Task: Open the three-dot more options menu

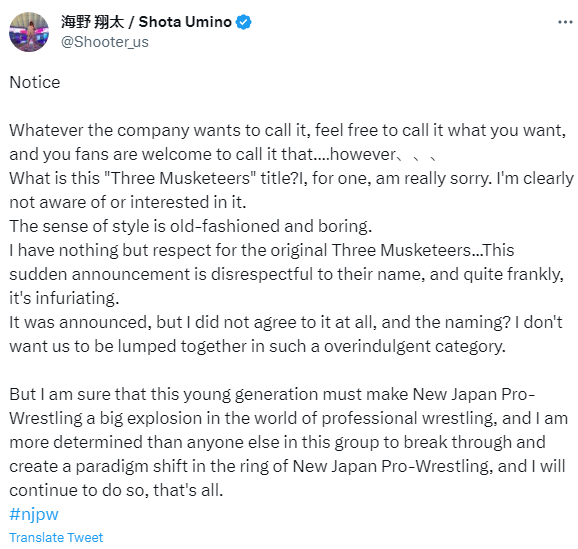Action: [x=565, y=22]
